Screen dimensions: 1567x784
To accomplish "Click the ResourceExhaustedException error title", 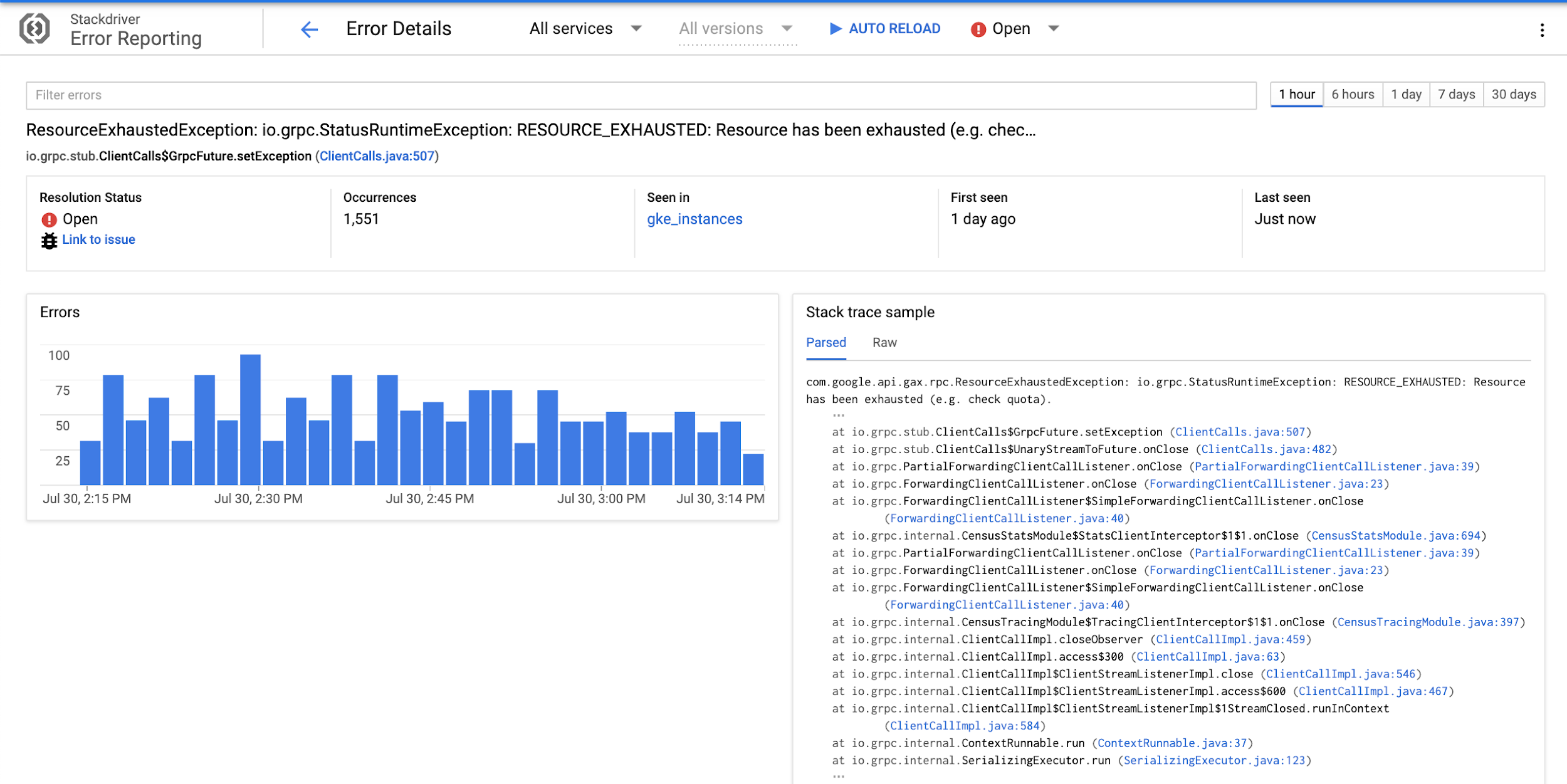I will 530,130.
